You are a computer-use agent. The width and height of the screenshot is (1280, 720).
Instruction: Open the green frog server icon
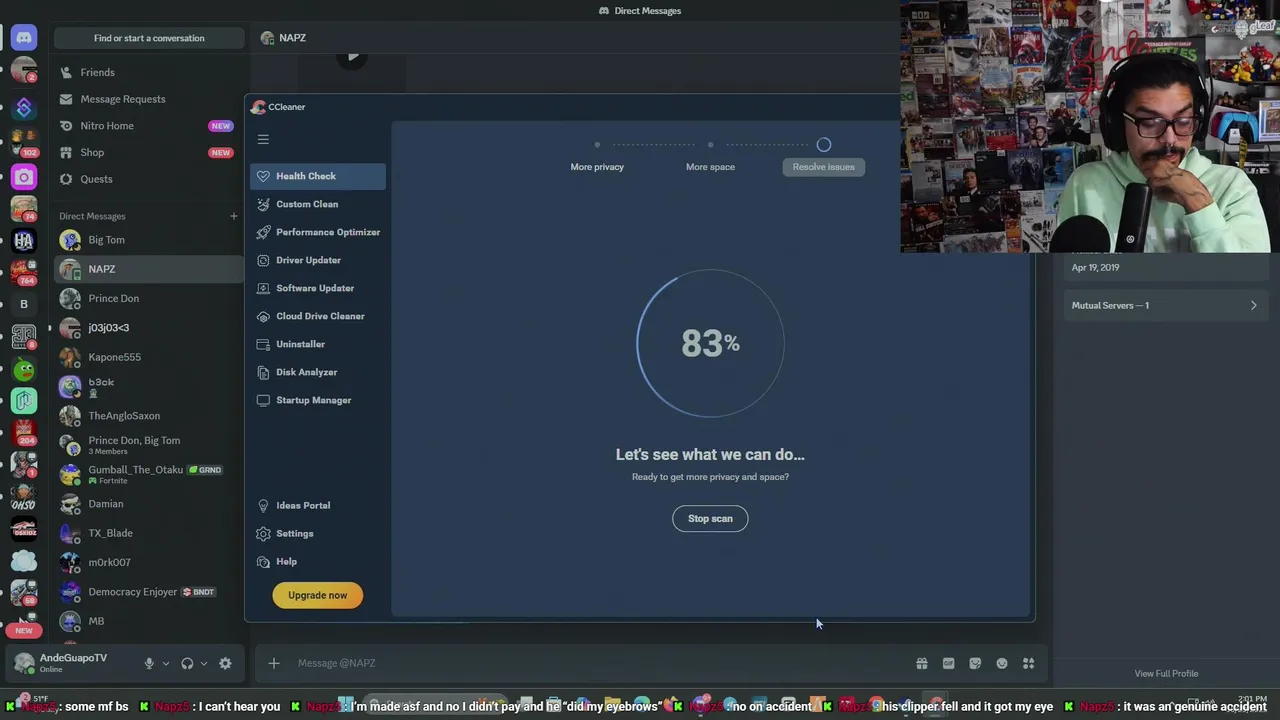pos(24,369)
